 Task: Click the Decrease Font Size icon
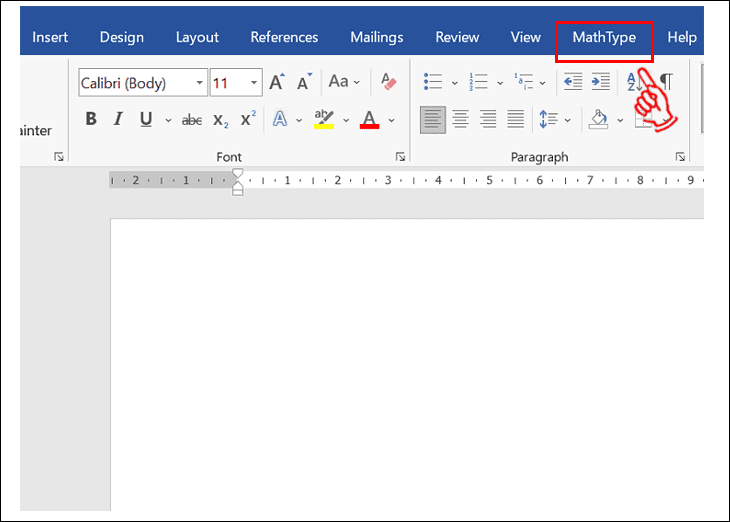304,82
